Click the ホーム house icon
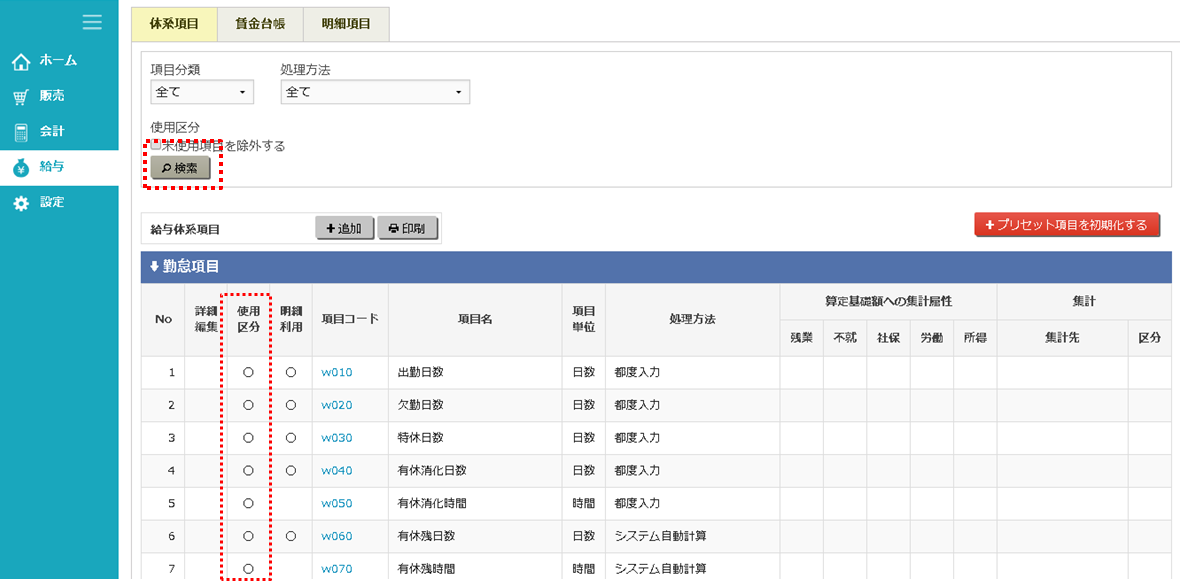Image resolution: width=1186 pixels, height=588 pixels. click(x=20, y=62)
